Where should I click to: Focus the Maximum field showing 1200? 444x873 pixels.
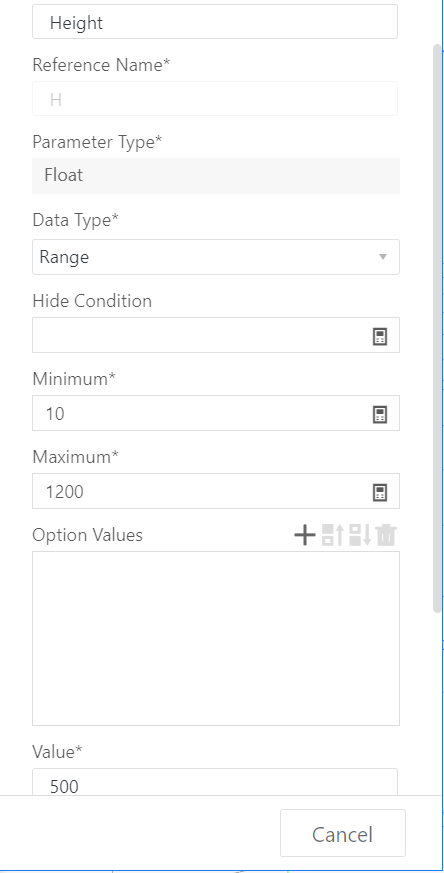(201, 491)
